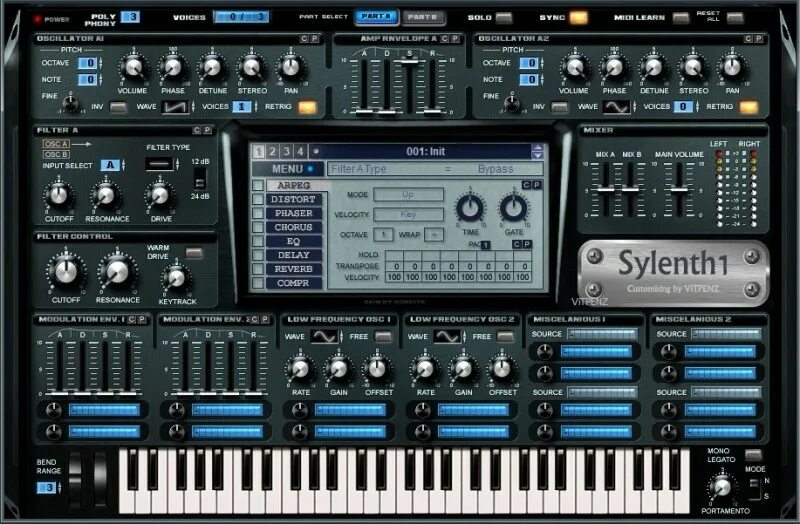This screenshot has width=800, height=524.
Task: Click the Oscillator A2 Volume knob
Action: click(574, 67)
